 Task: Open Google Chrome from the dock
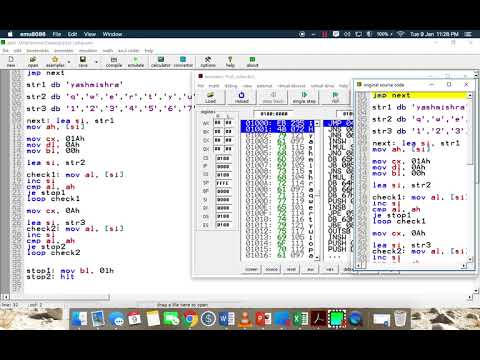190,319
